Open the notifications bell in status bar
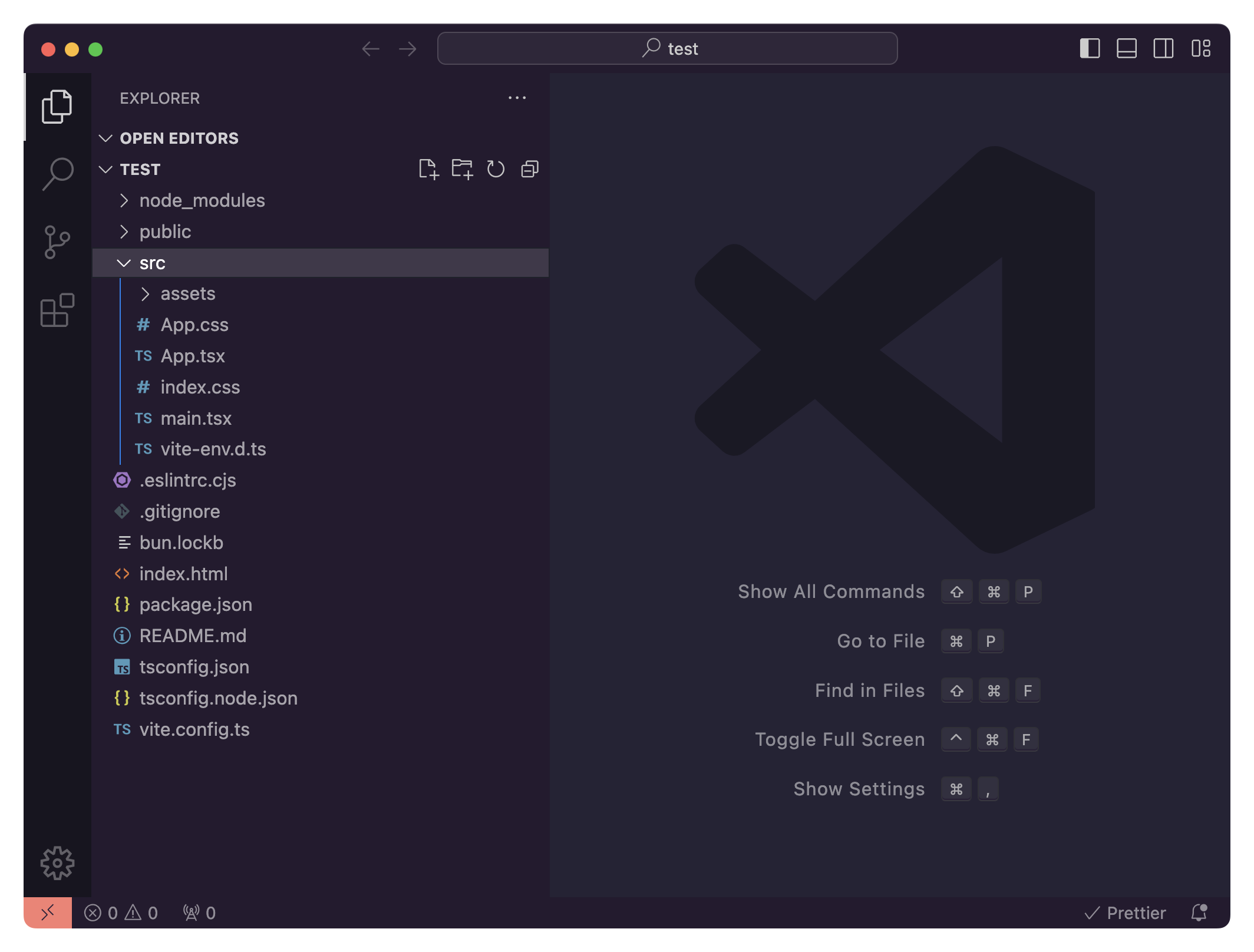Image resolution: width=1254 pixels, height=952 pixels. (x=1199, y=913)
